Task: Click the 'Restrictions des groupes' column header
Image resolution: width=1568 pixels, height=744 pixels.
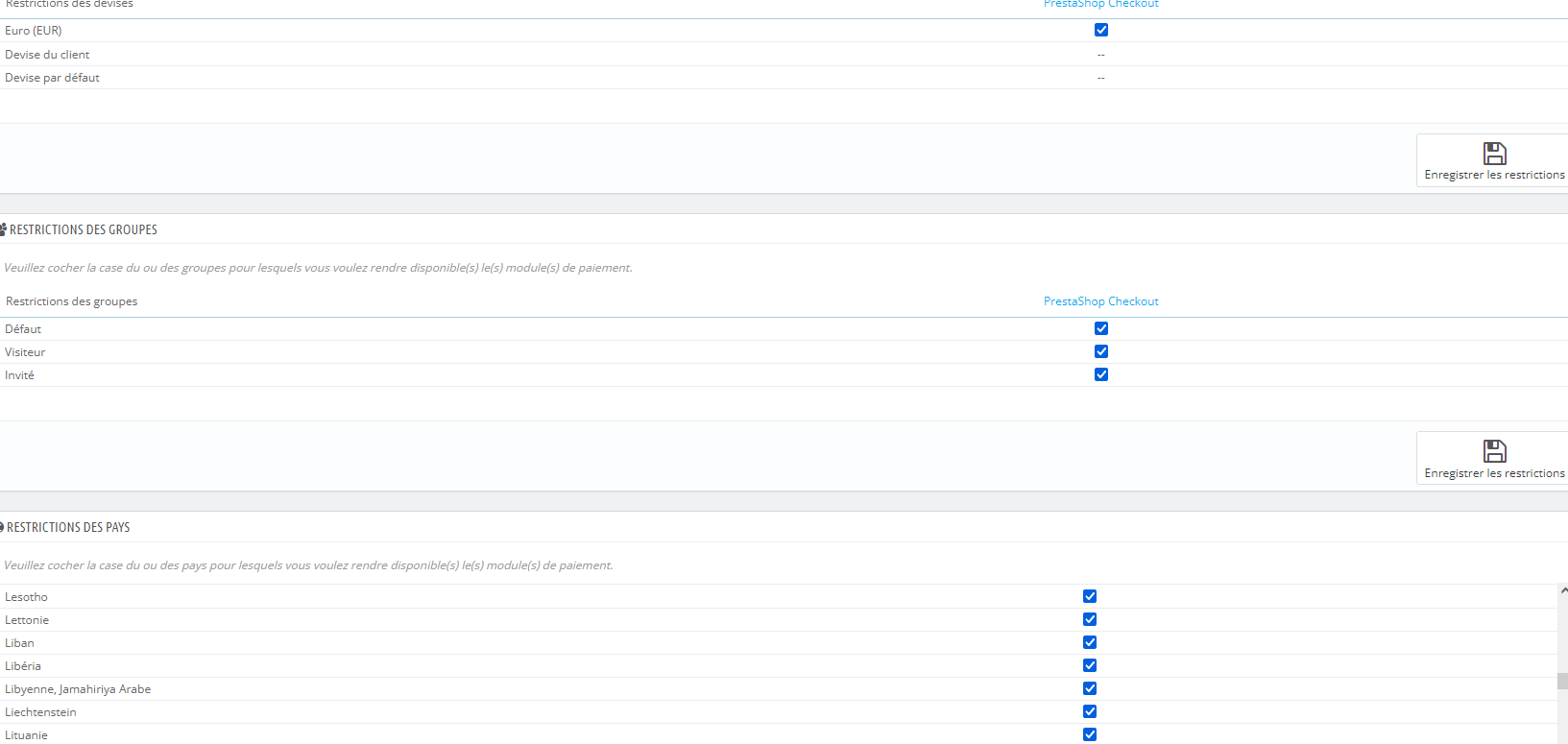Action: tap(72, 301)
